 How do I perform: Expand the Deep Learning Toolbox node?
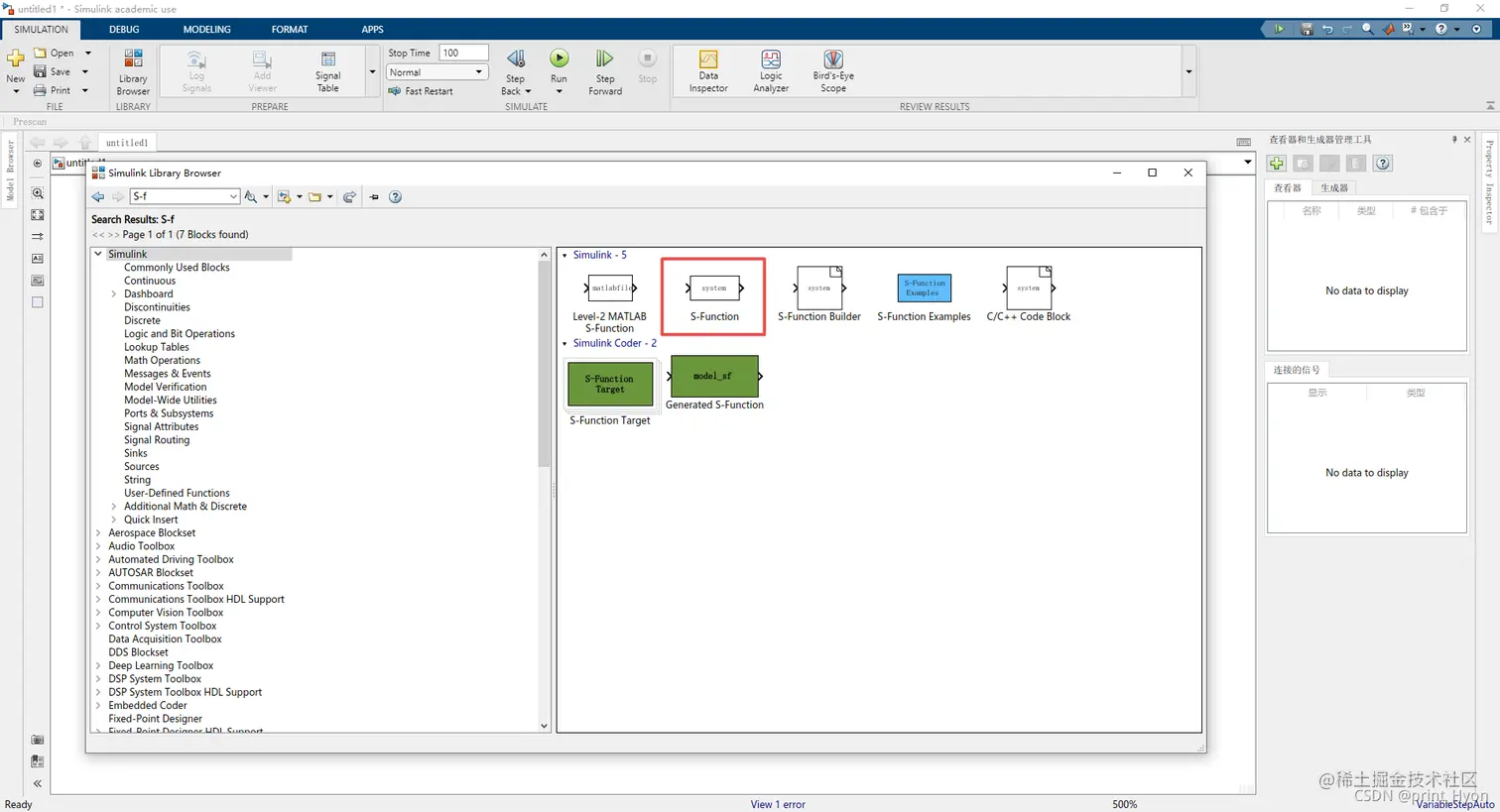point(98,666)
